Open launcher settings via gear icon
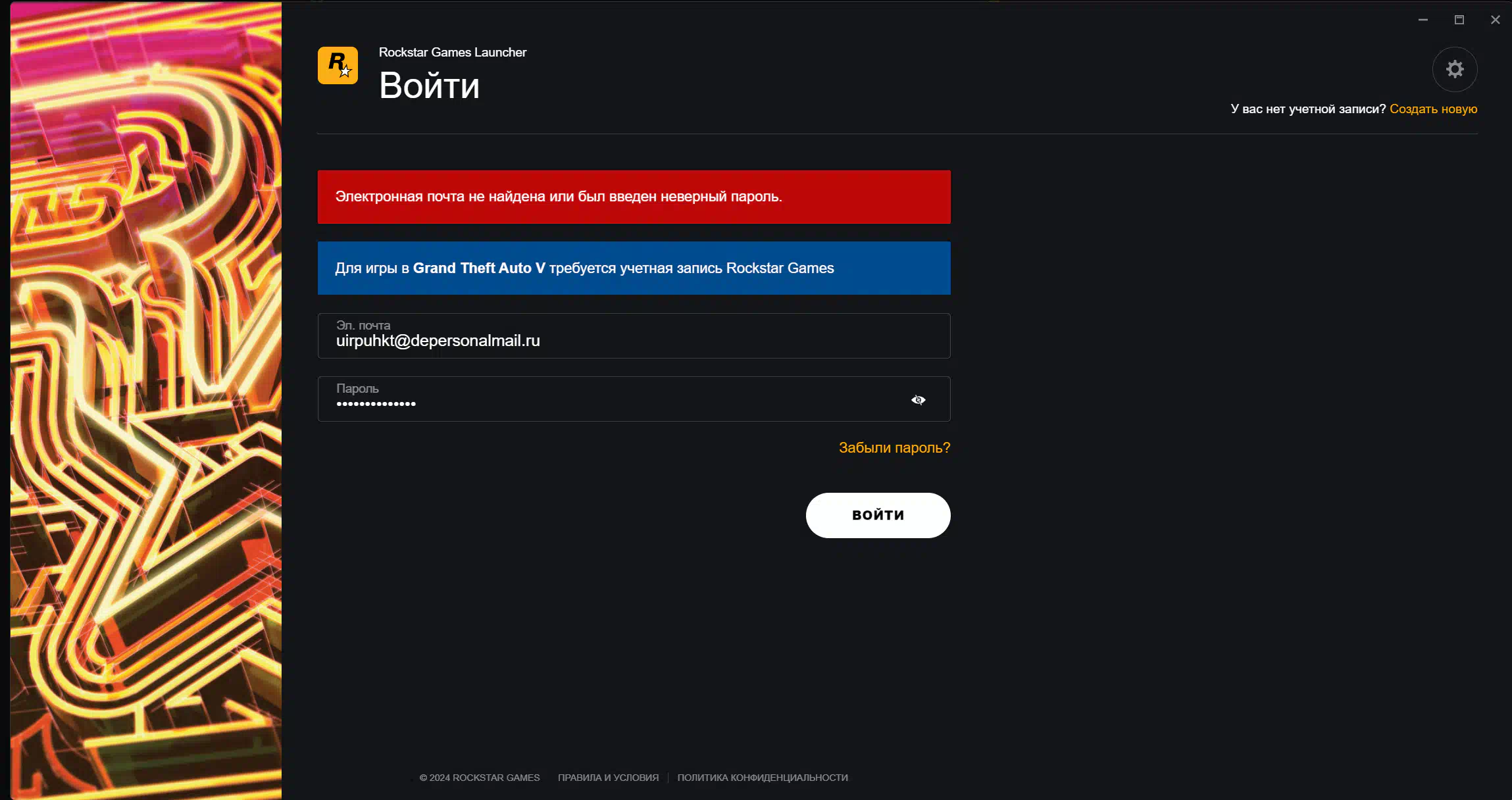This screenshot has height=800, width=1512. coord(1454,69)
